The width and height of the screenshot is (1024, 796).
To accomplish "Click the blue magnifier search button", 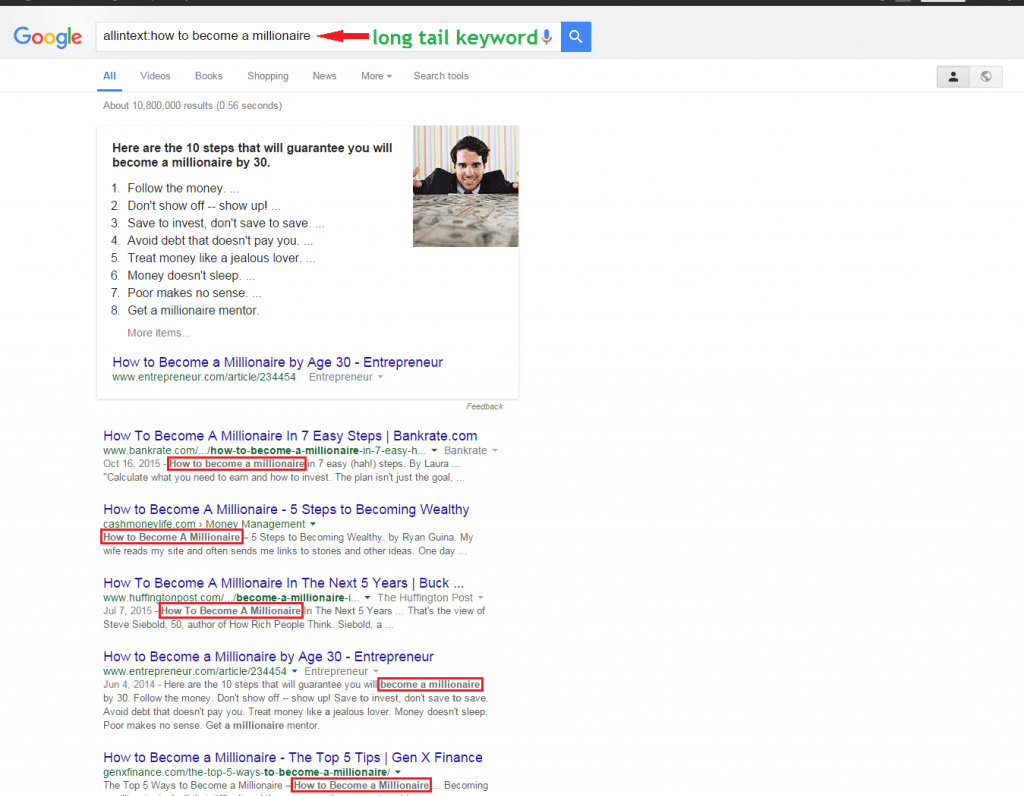I will click(575, 37).
